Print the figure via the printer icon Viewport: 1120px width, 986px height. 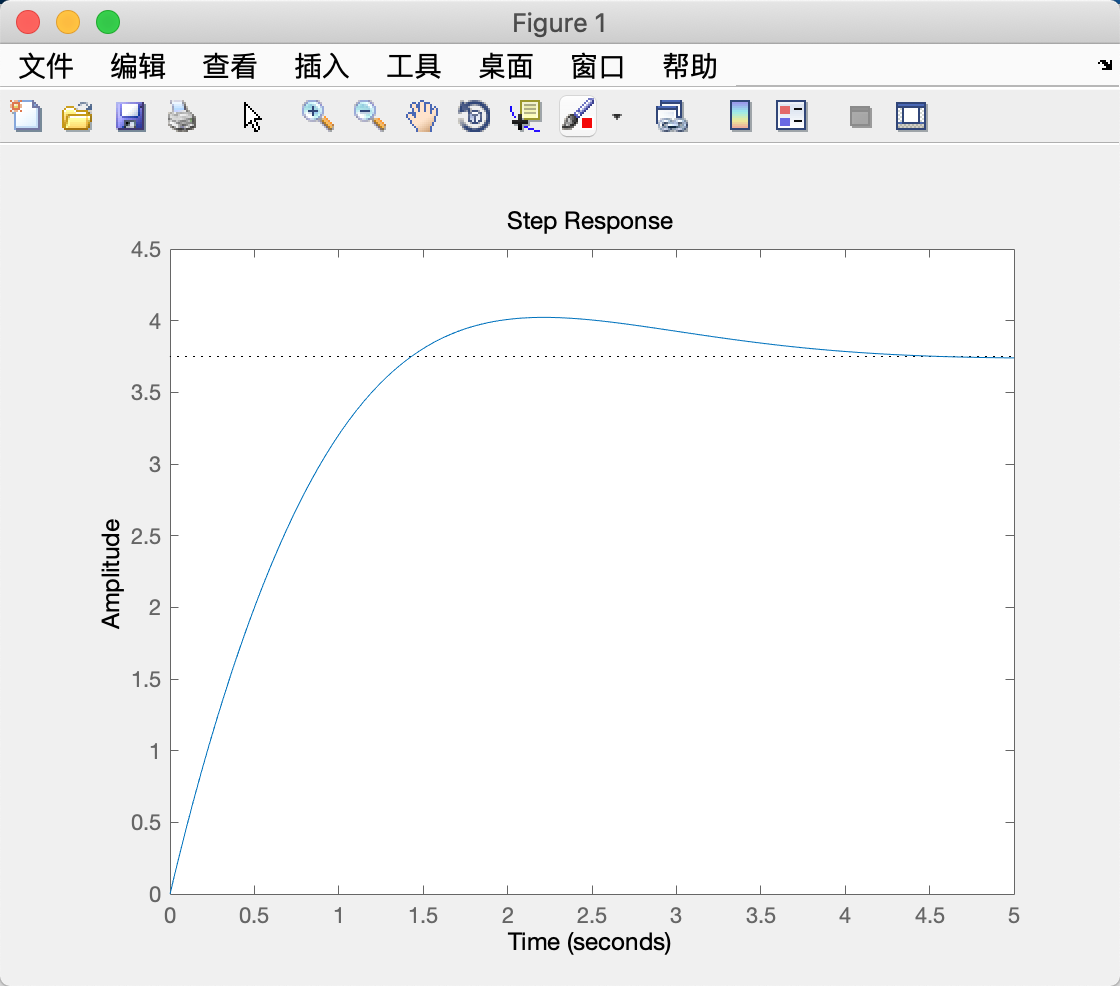pos(181,116)
